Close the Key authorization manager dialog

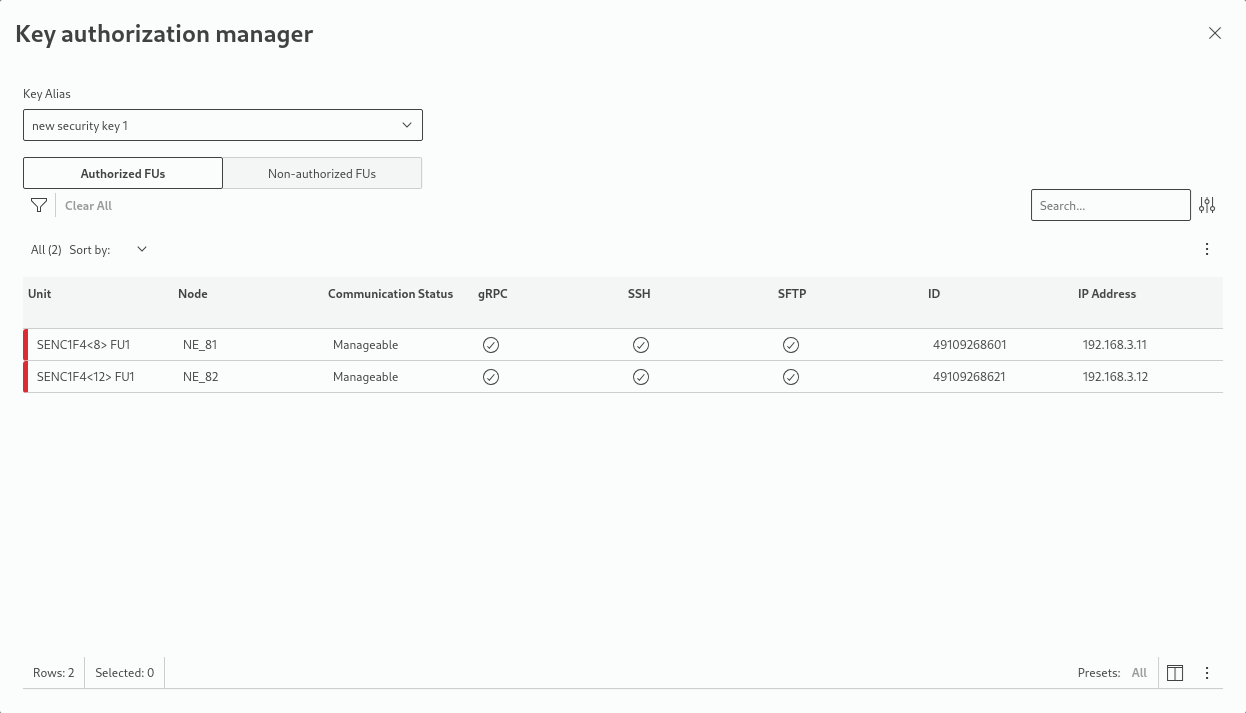(1215, 33)
